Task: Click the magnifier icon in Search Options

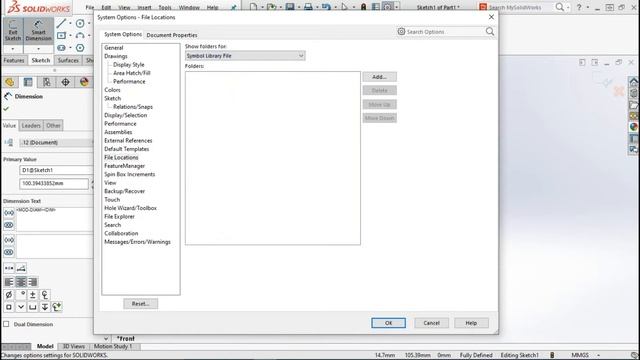Action: (x=490, y=31)
